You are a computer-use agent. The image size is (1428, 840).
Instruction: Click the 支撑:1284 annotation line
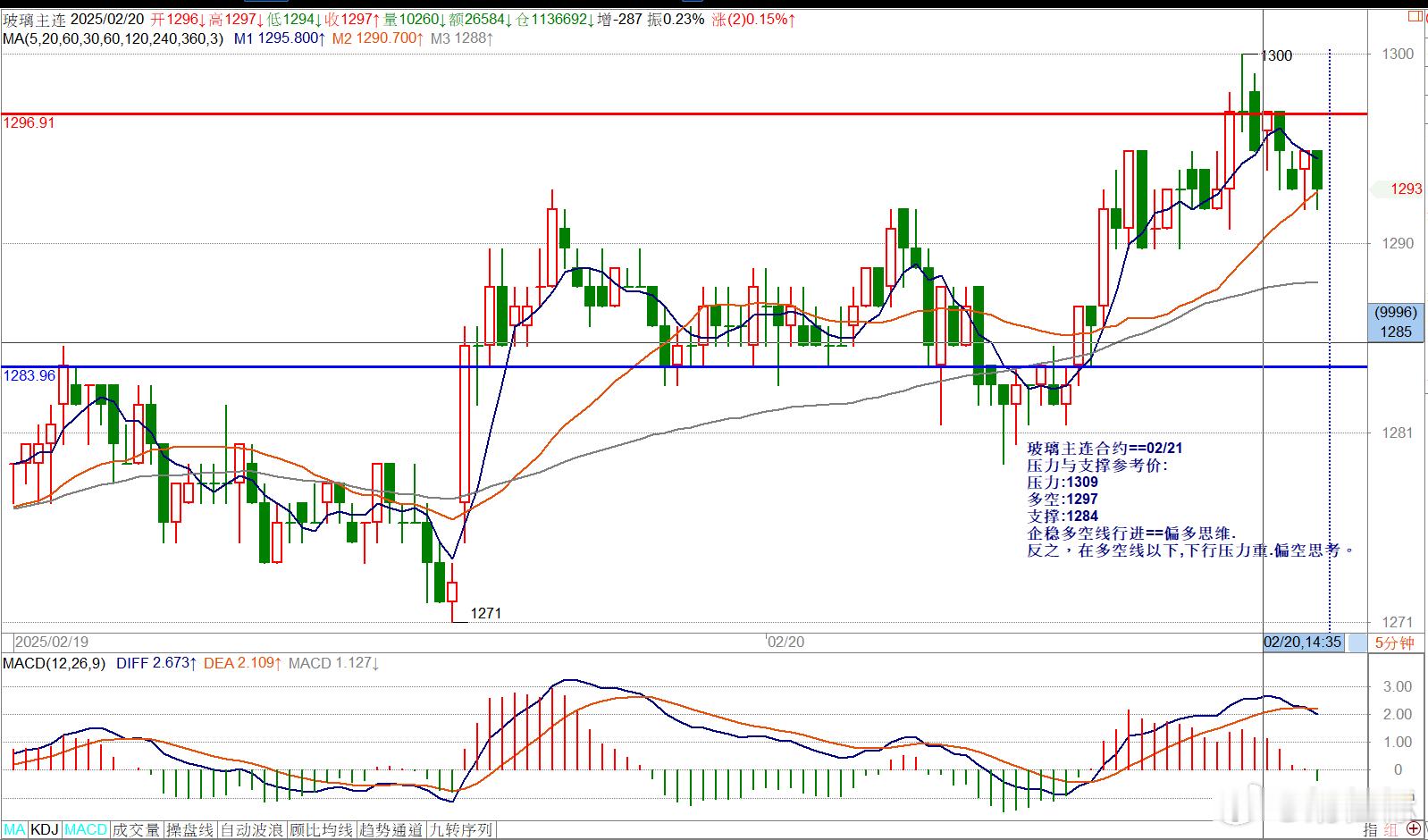(1063, 517)
